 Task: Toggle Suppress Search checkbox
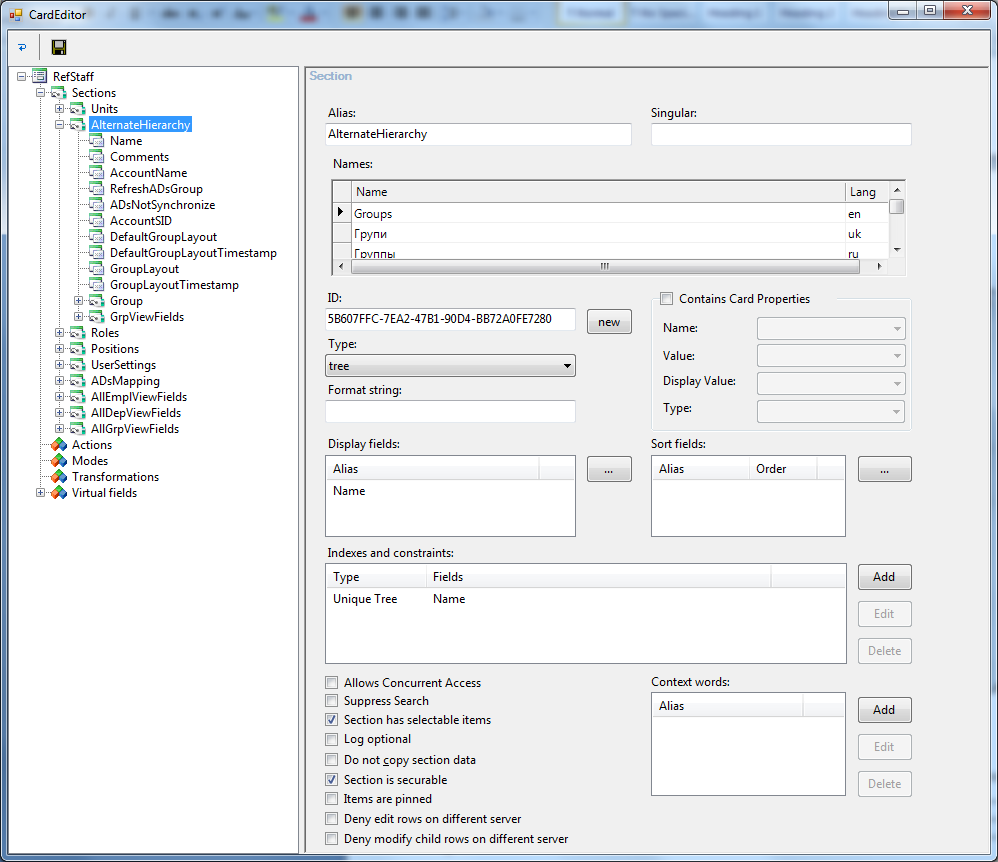point(332,701)
